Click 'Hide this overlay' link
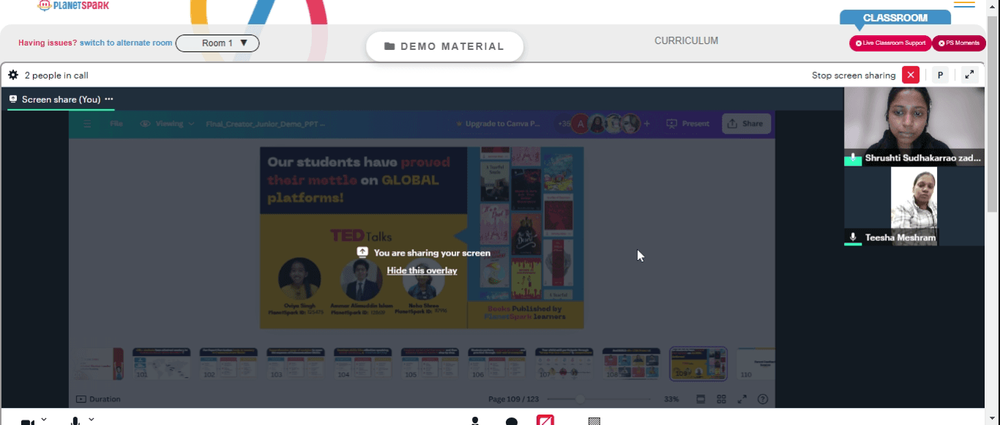 pos(422,271)
